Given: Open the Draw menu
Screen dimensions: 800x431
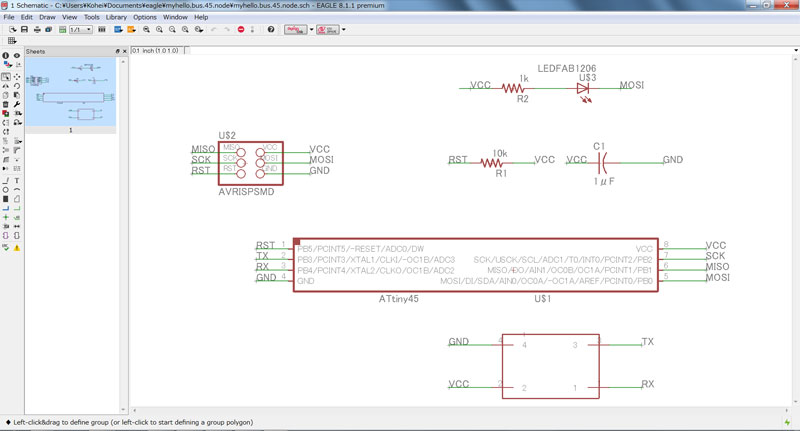Looking at the screenshot, I should click(47, 17).
